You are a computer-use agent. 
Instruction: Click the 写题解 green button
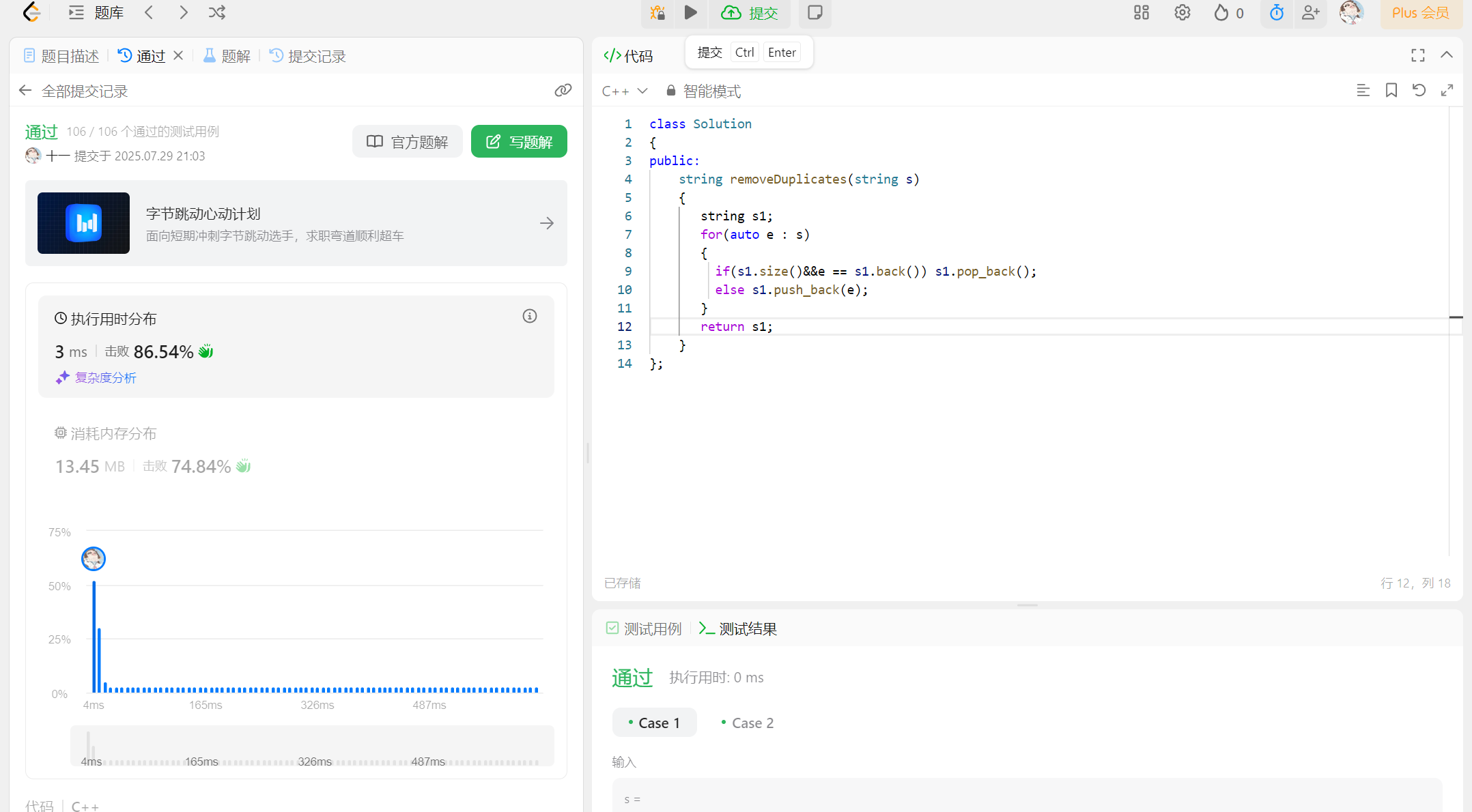coord(519,141)
